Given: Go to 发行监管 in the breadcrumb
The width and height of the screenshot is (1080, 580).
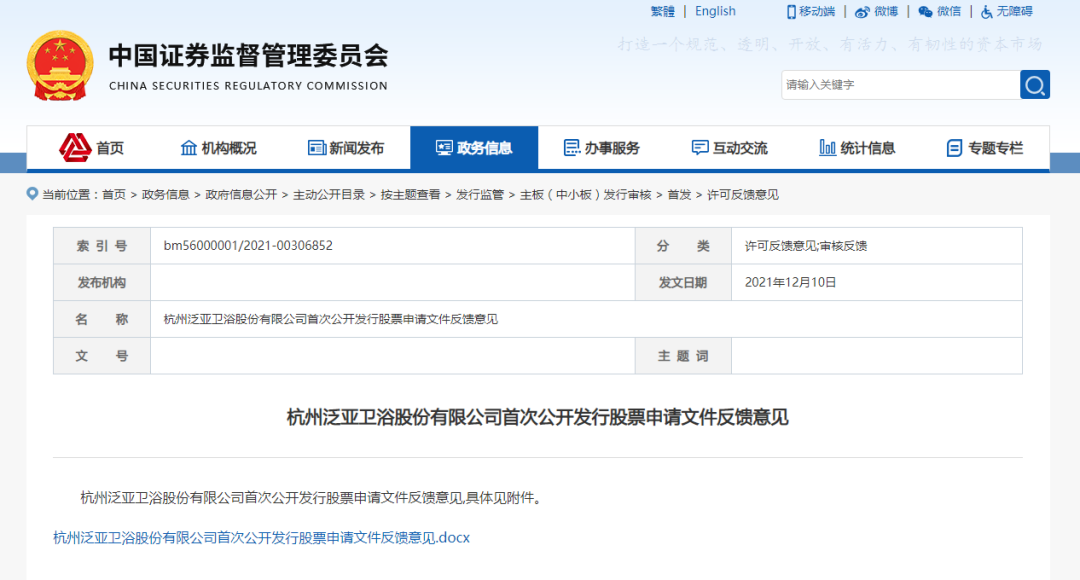Looking at the screenshot, I should 480,195.
